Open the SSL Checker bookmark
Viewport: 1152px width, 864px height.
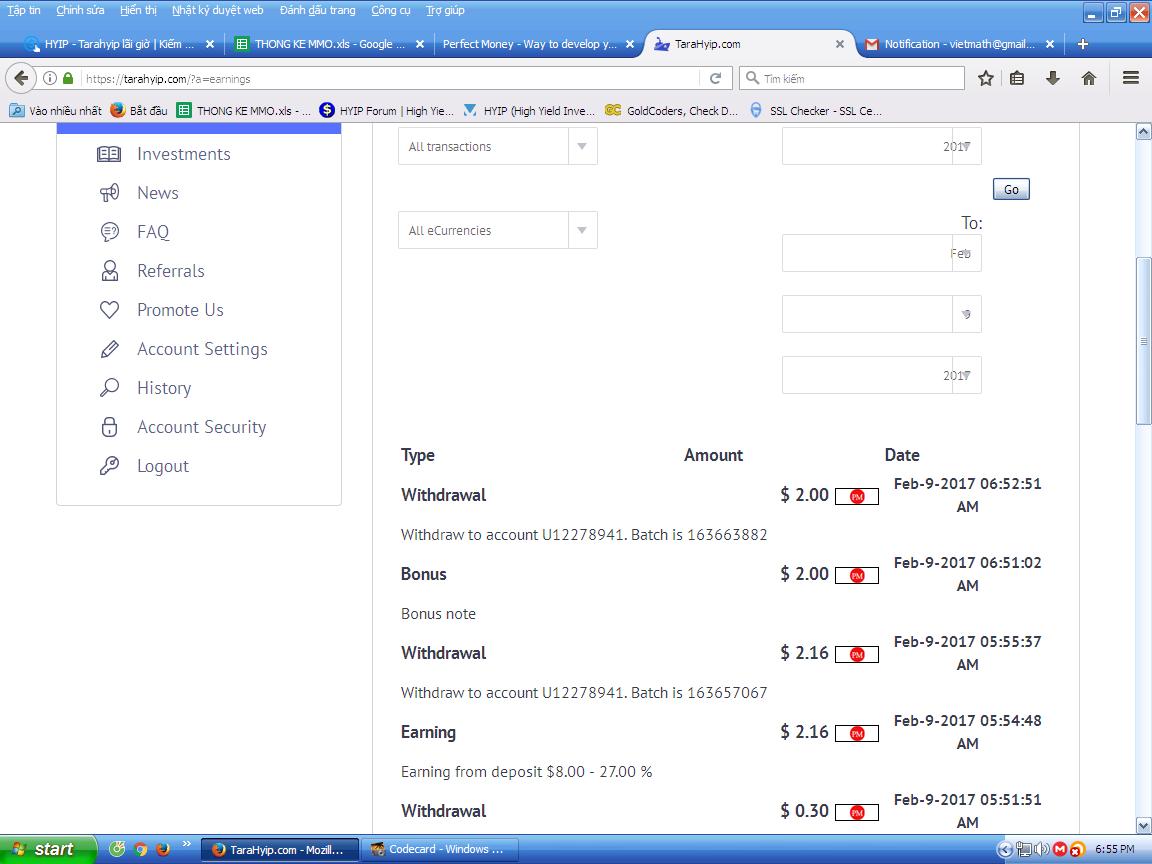(816, 110)
